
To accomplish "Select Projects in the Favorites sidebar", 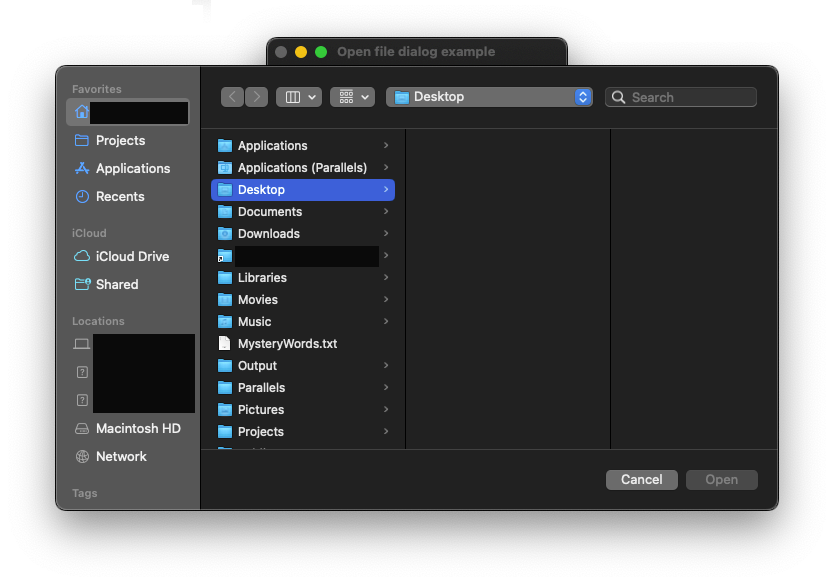I will 120,141.
